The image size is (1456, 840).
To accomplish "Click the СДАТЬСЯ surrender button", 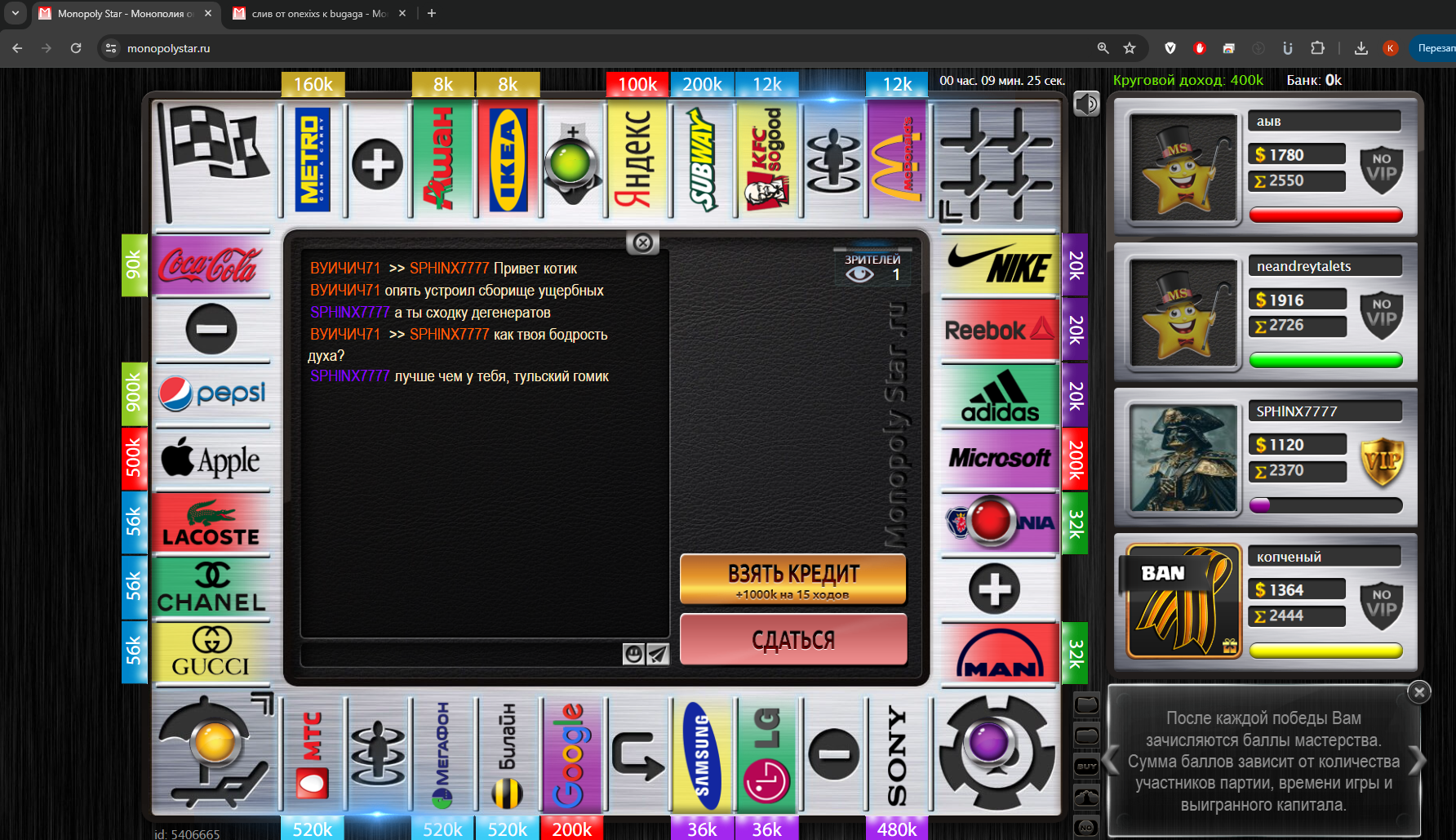I will pyautogui.click(x=793, y=639).
